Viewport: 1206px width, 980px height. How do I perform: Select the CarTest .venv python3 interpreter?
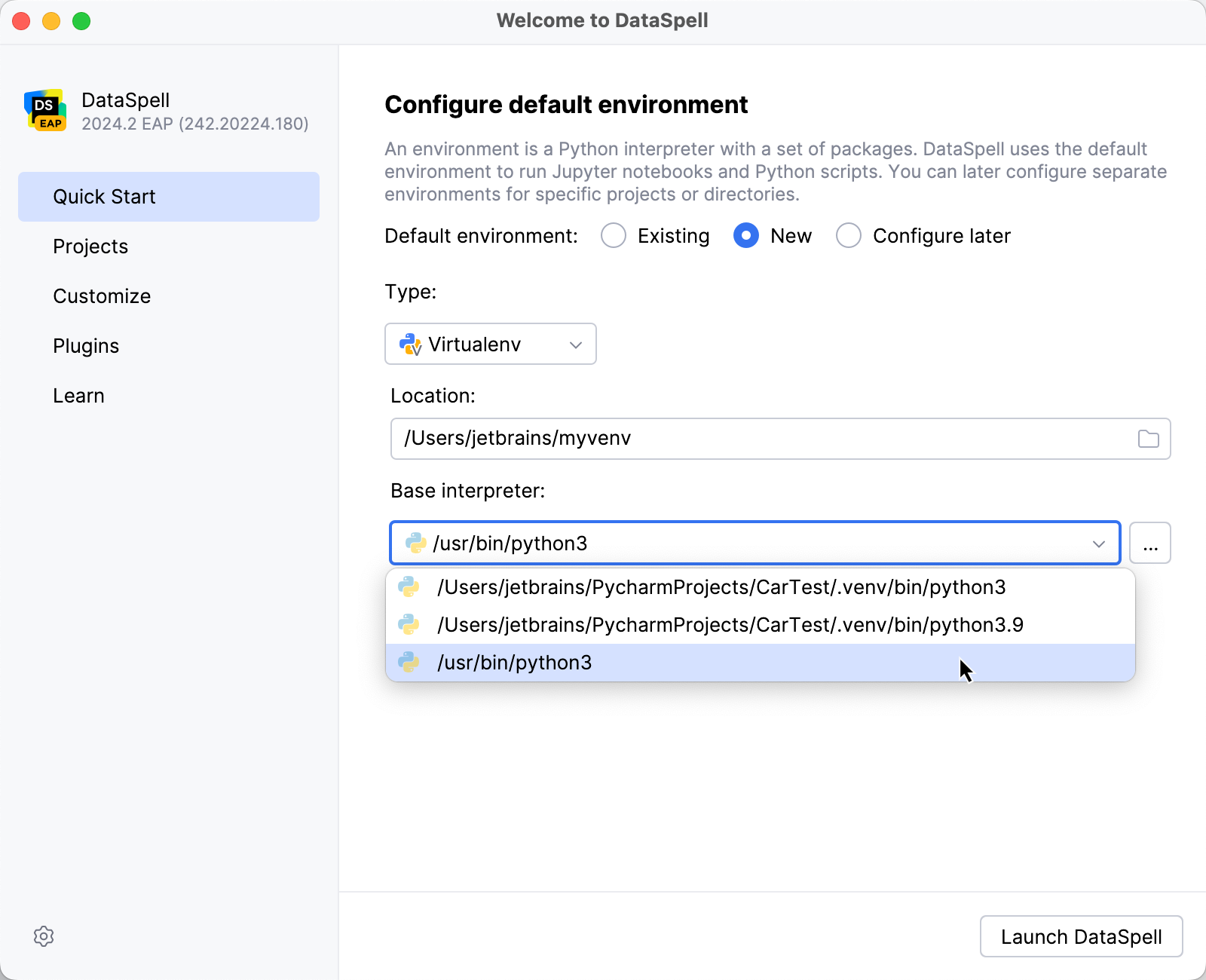tap(721, 586)
